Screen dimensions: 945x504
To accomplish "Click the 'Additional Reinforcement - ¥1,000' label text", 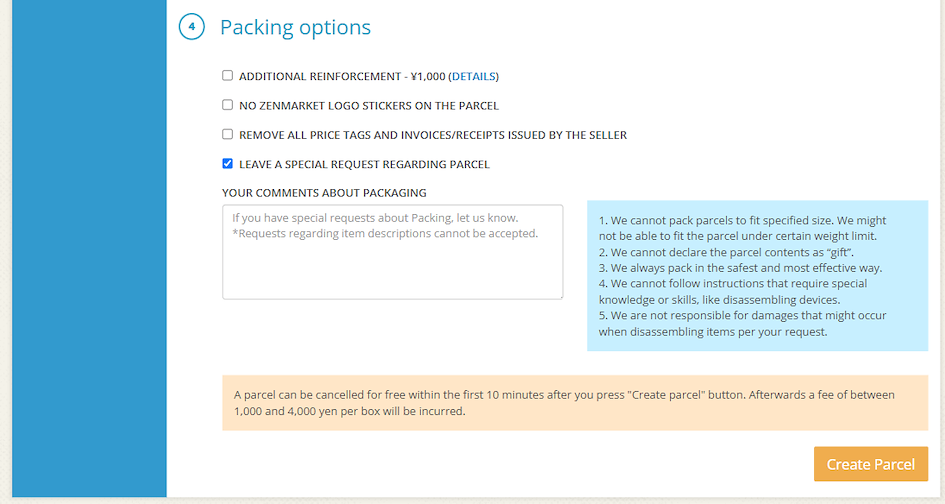I will (x=342, y=77).
